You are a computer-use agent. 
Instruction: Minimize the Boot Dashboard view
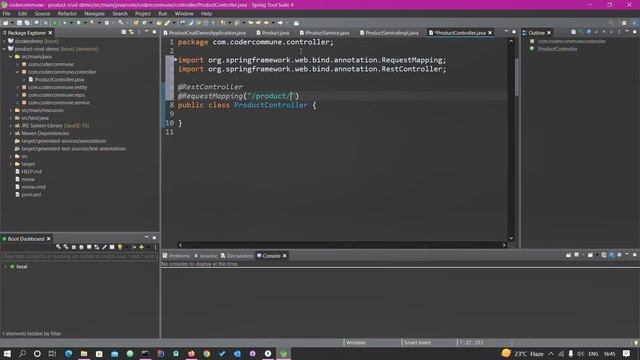pyautogui.click(x=147, y=238)
